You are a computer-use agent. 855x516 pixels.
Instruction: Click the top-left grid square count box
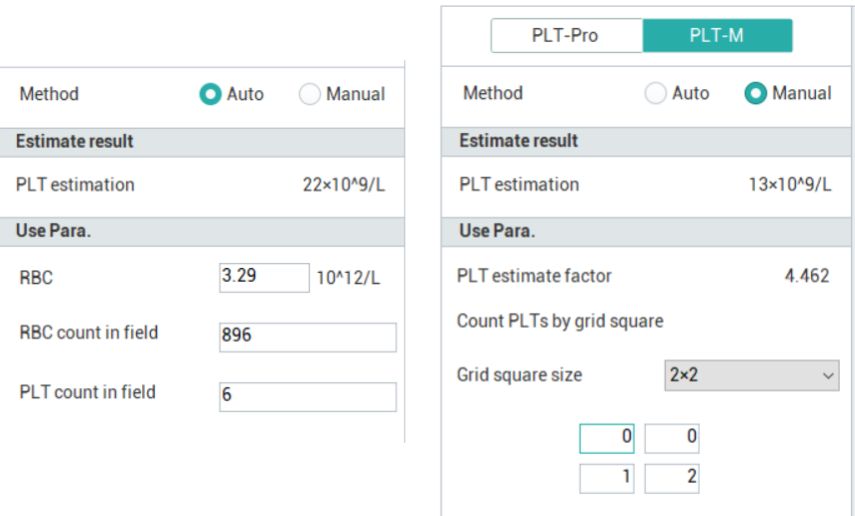(606, 438)
